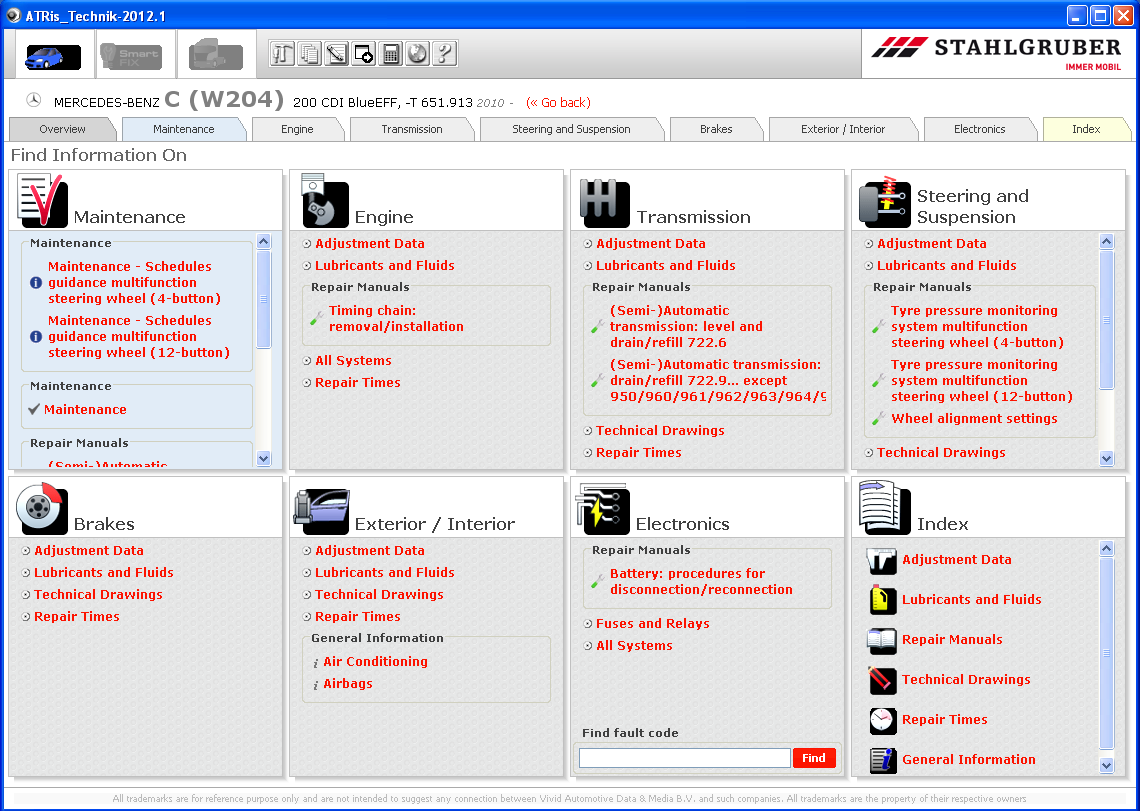Click the Stahlgruber logo
The width and height of the screenshot is (1140, 811).
(x=997, y=54)
